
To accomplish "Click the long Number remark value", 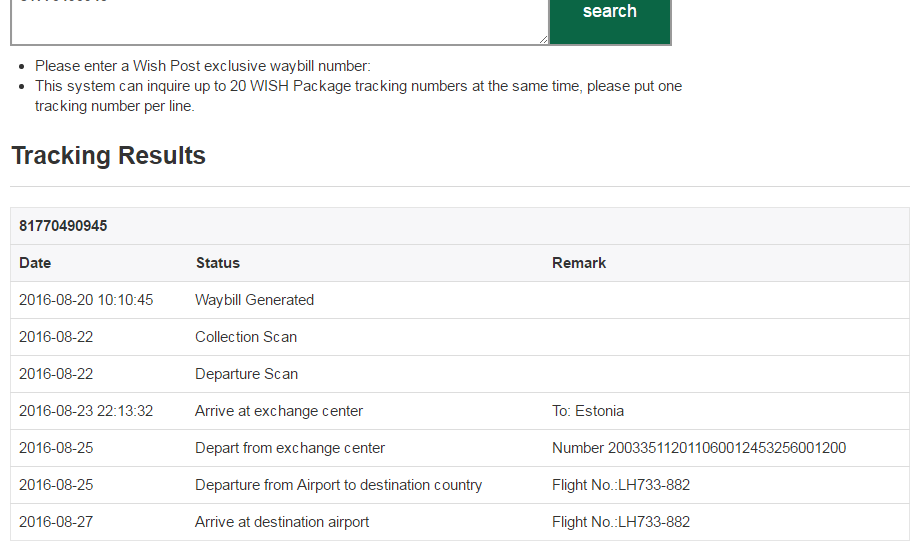I will (x=699, y=448).
